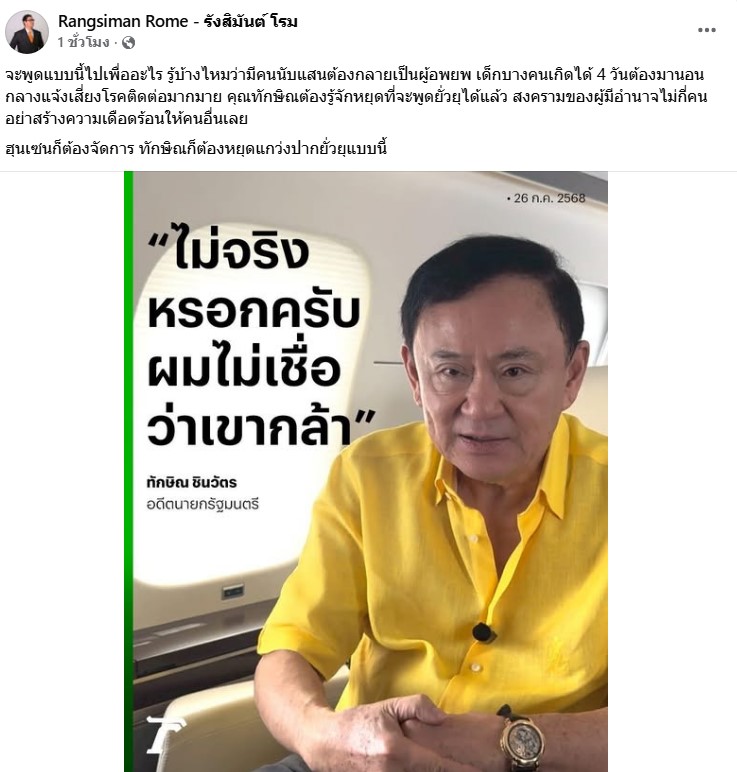Click the name caption "ทักษิณ ชินวัตร"
Viewport: 737px width, 772px height.
[192, 482]
